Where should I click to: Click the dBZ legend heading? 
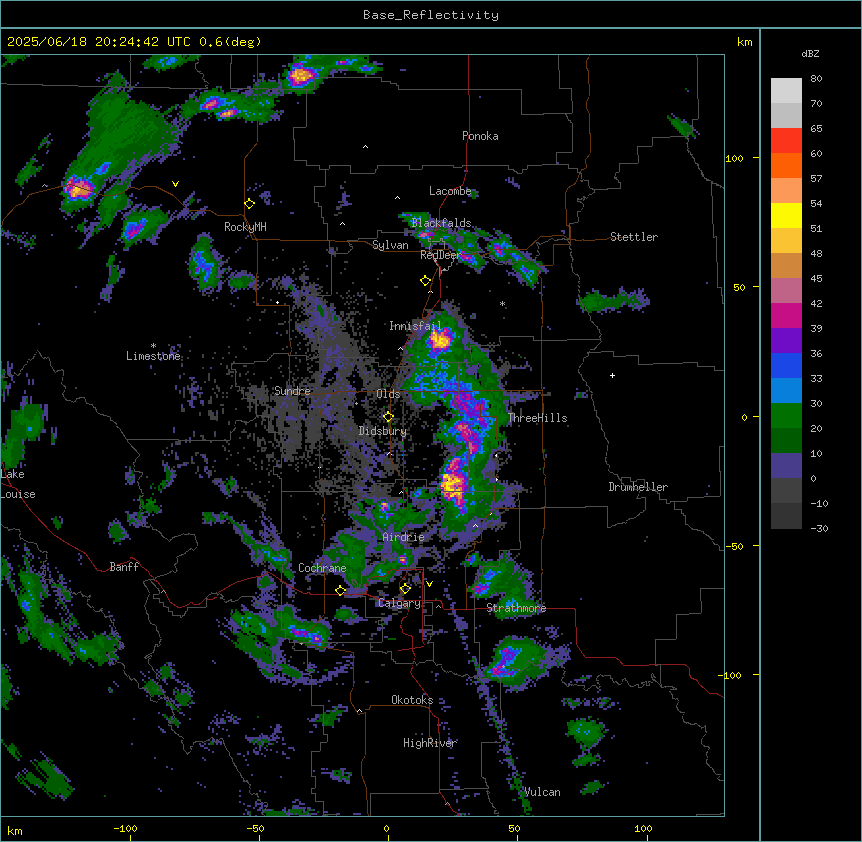(810, 54)
